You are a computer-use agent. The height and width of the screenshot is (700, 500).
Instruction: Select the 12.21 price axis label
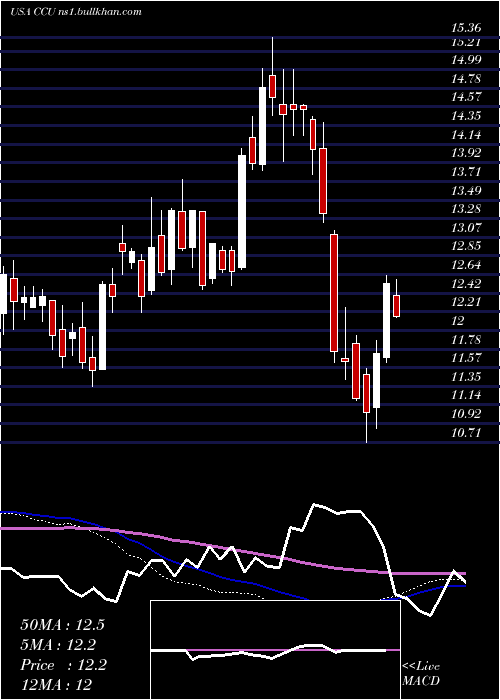click(466, 302)
